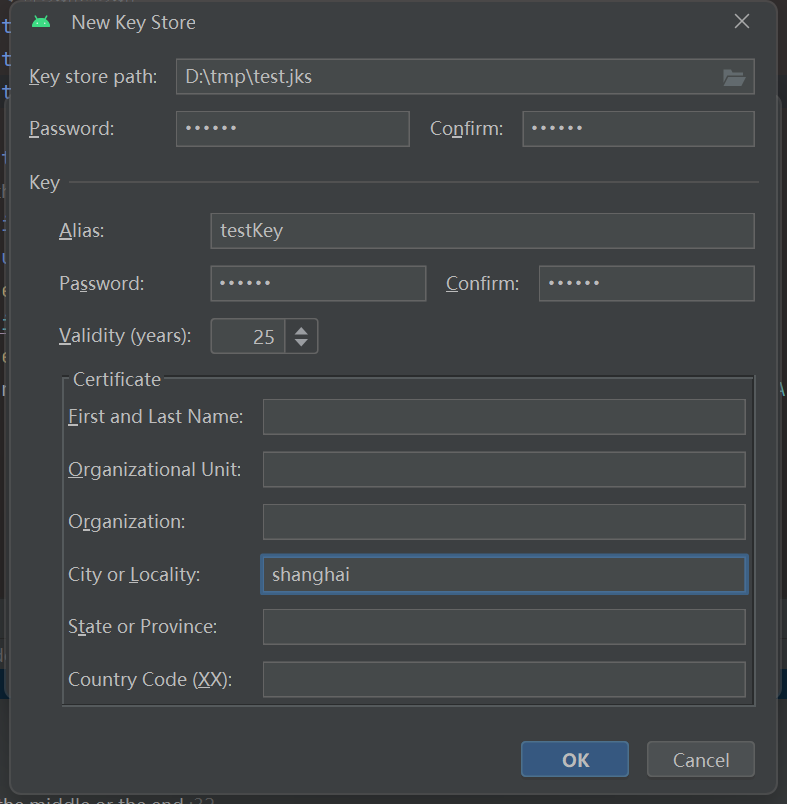Click the City or Locality field

click(x=504, y=575)
